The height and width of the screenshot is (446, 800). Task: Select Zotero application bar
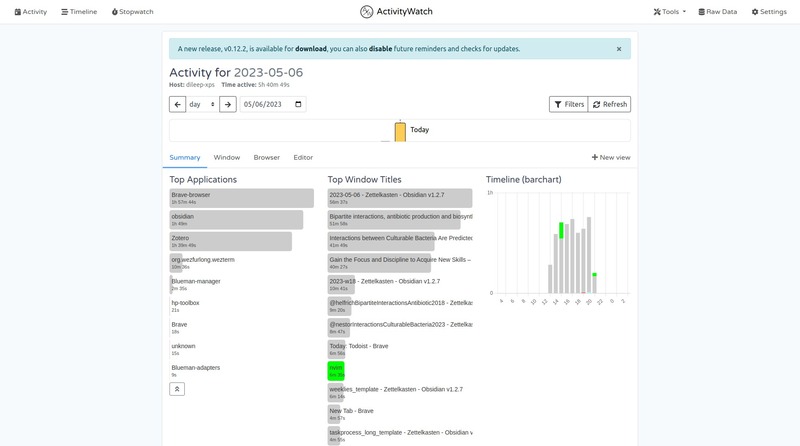pos(231,241)
